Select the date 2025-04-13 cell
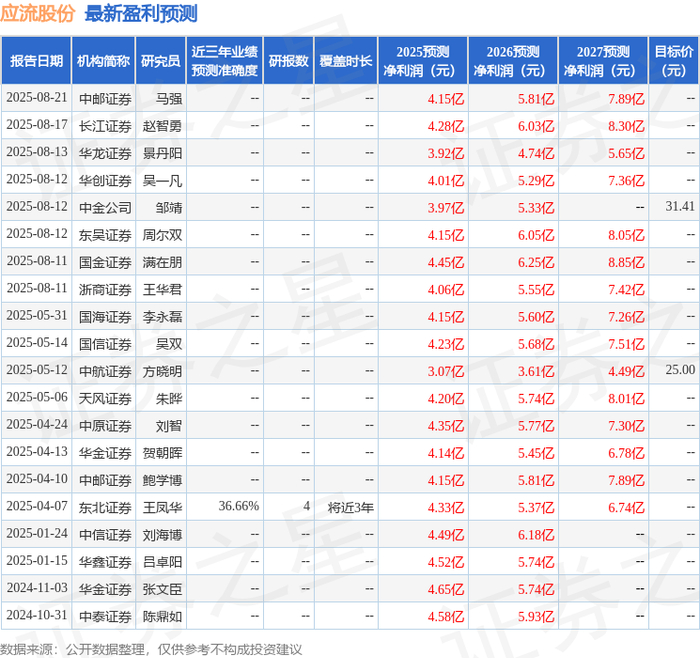The height and width of the screenshot is (658, 700). (37, 452)
